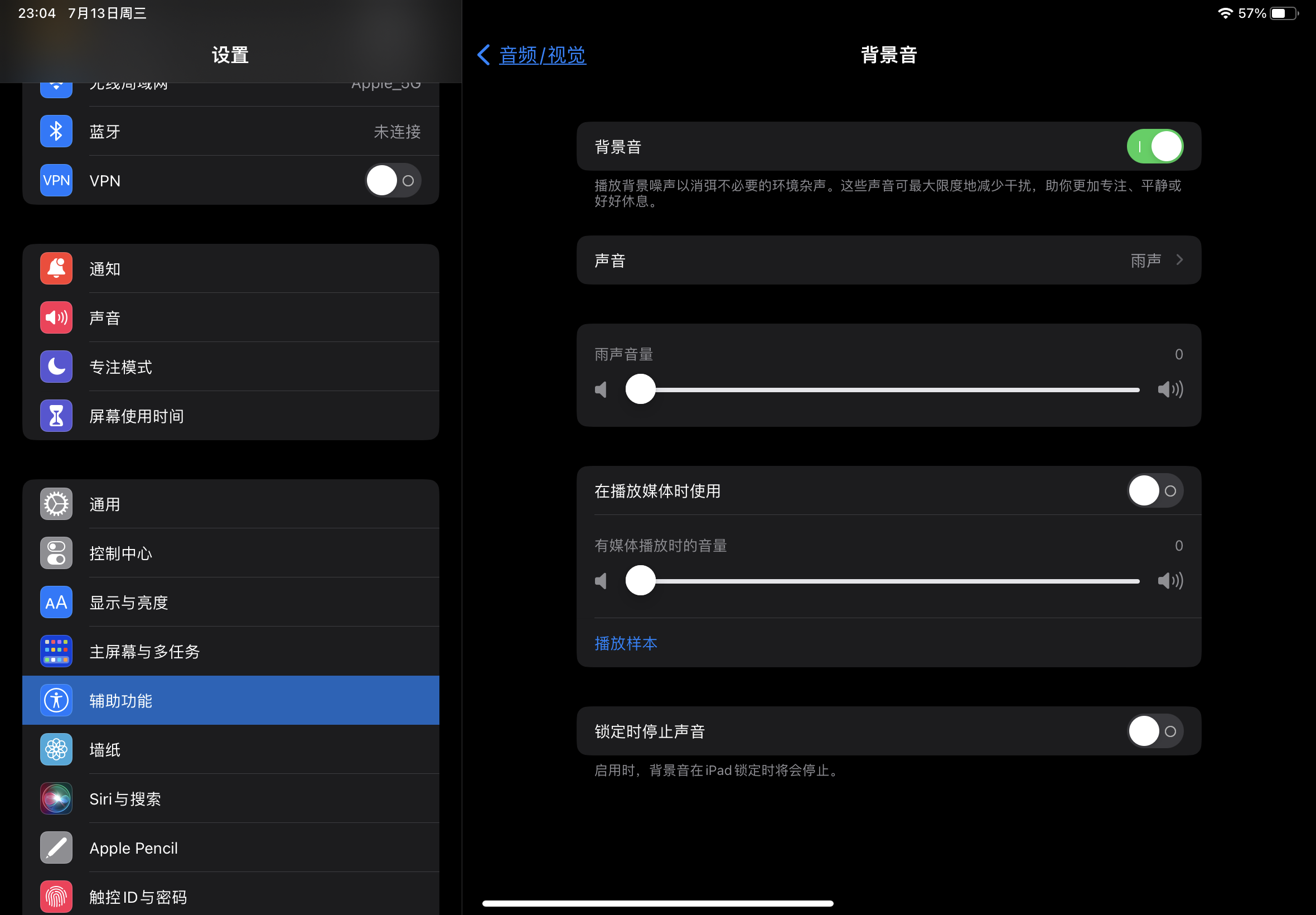Open the Bluetooth settings icon
This screenshot has width=1316, height=915.
pos(56,131)
